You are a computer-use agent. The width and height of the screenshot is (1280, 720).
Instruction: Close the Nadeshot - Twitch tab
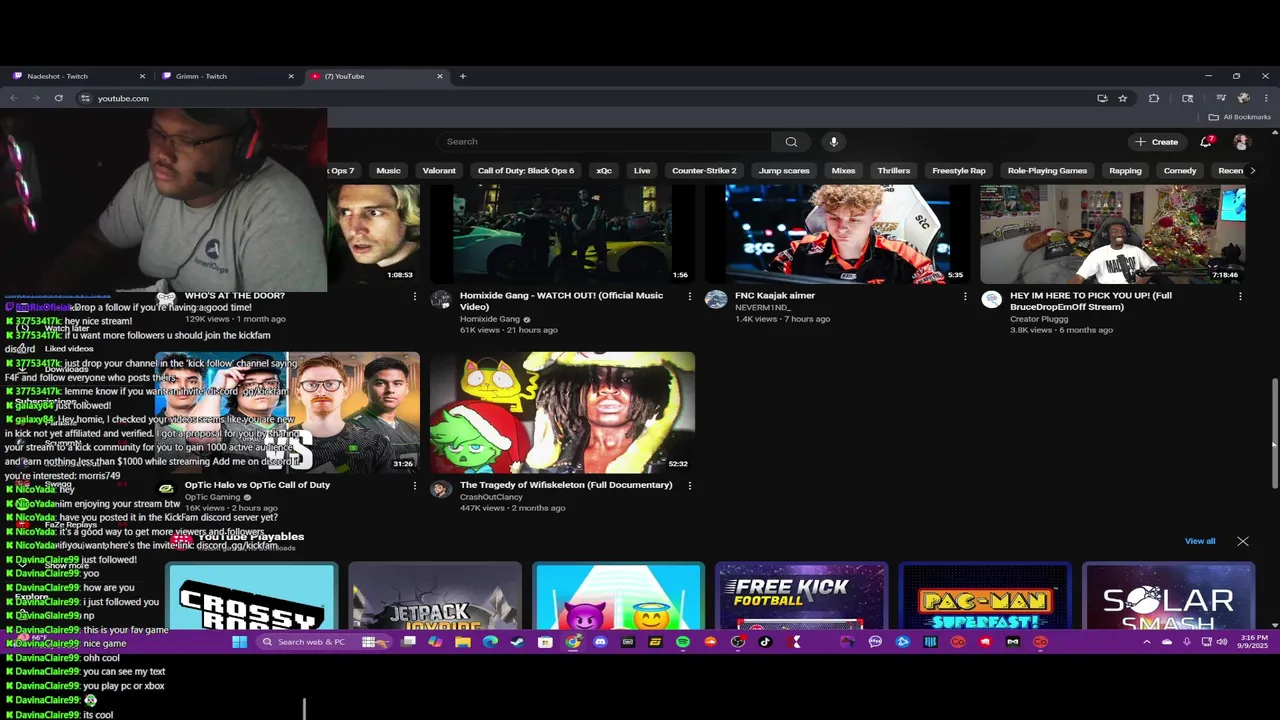click(x=142, y=76)
